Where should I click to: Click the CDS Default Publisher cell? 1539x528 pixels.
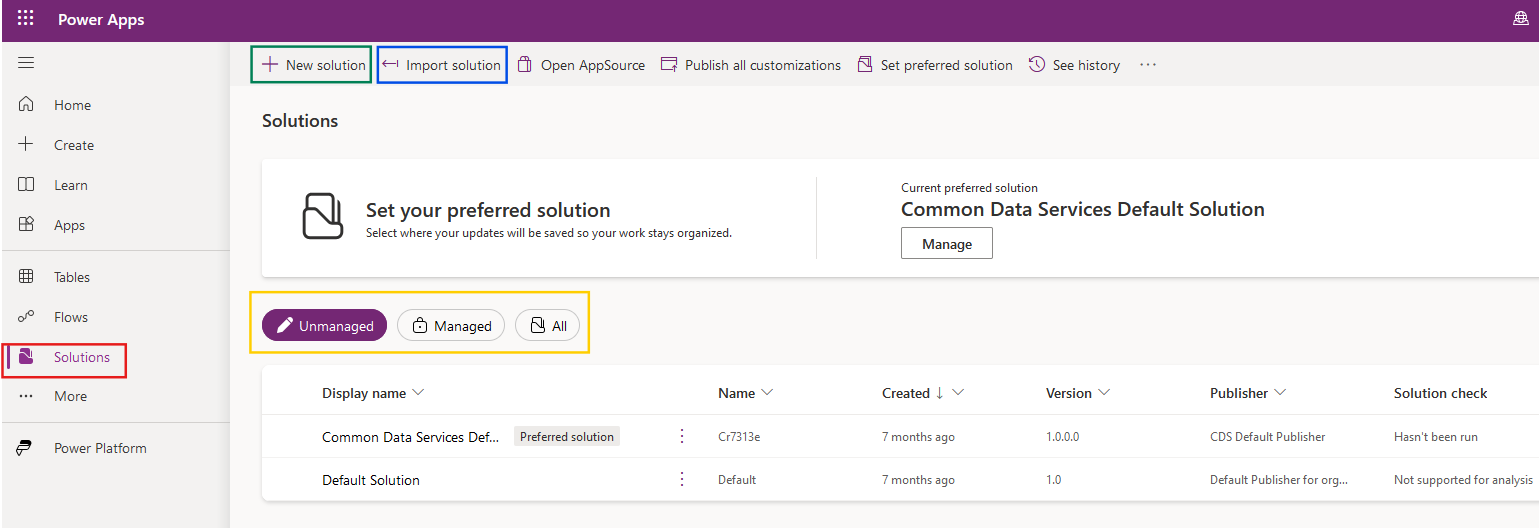click(x=1268, y=437)
